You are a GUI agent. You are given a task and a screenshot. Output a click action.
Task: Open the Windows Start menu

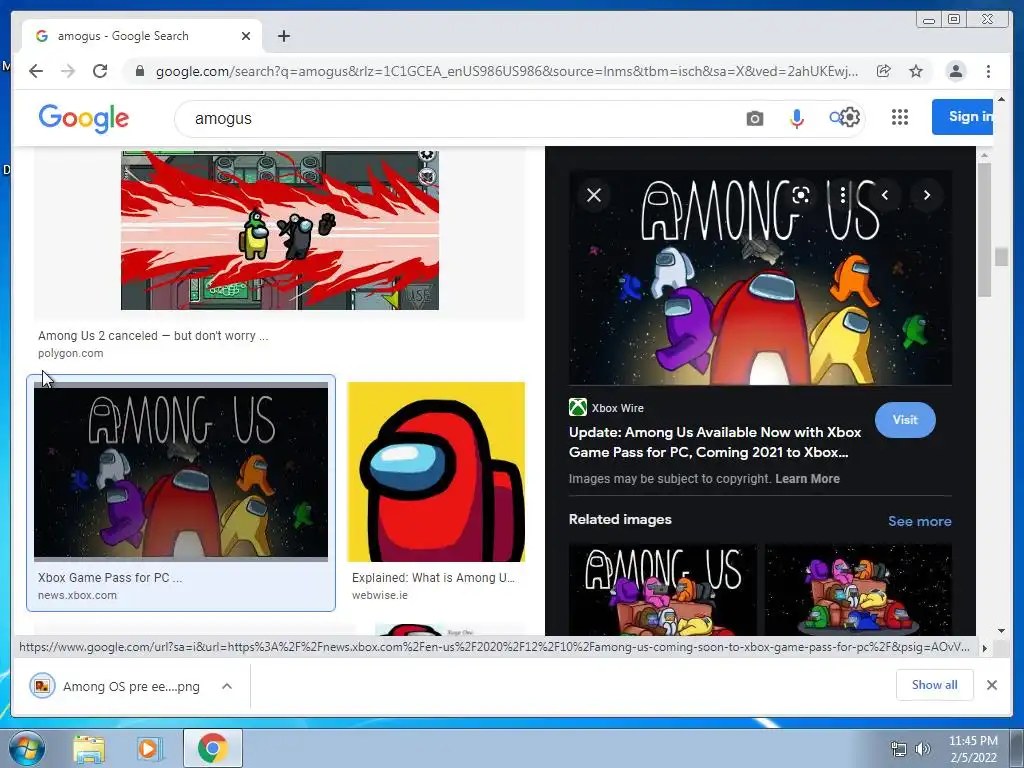tap(27, 748)
